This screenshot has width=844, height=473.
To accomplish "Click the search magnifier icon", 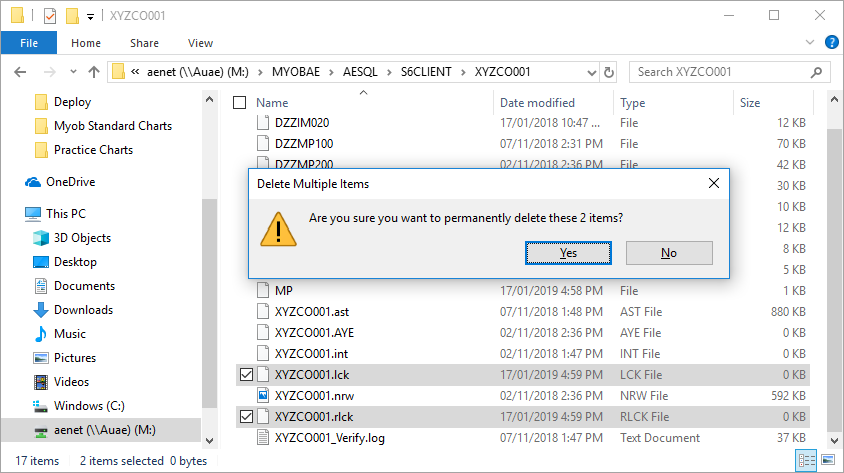I will point(819,72).
